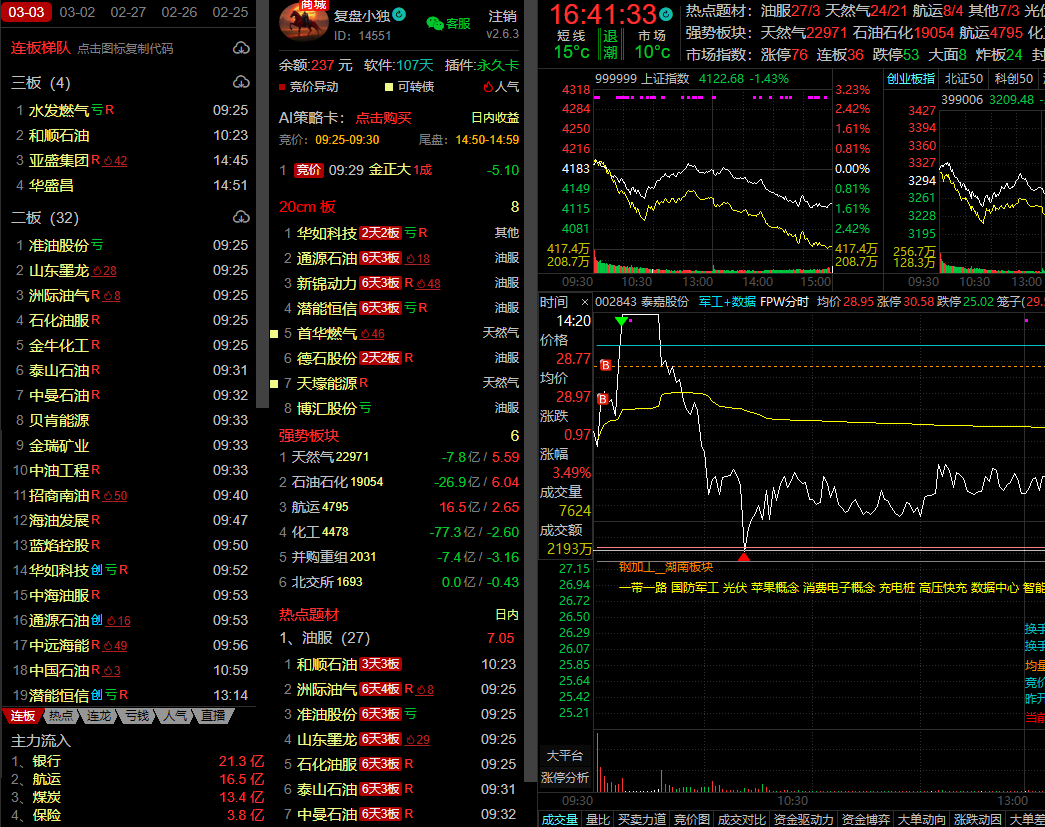Click the cloud icon next to 二板 (32)

tap(240, 217)
